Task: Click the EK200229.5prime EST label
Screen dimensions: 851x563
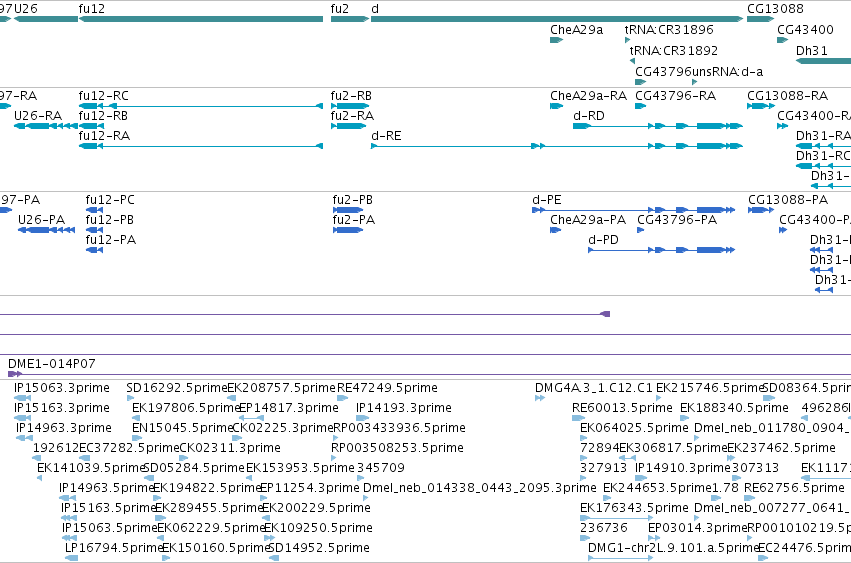Action: point(316,508)
